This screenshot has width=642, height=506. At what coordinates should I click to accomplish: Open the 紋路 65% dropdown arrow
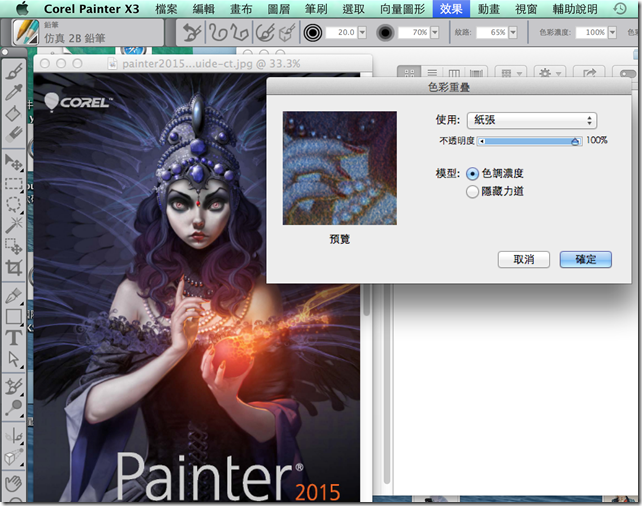(513, 32)
